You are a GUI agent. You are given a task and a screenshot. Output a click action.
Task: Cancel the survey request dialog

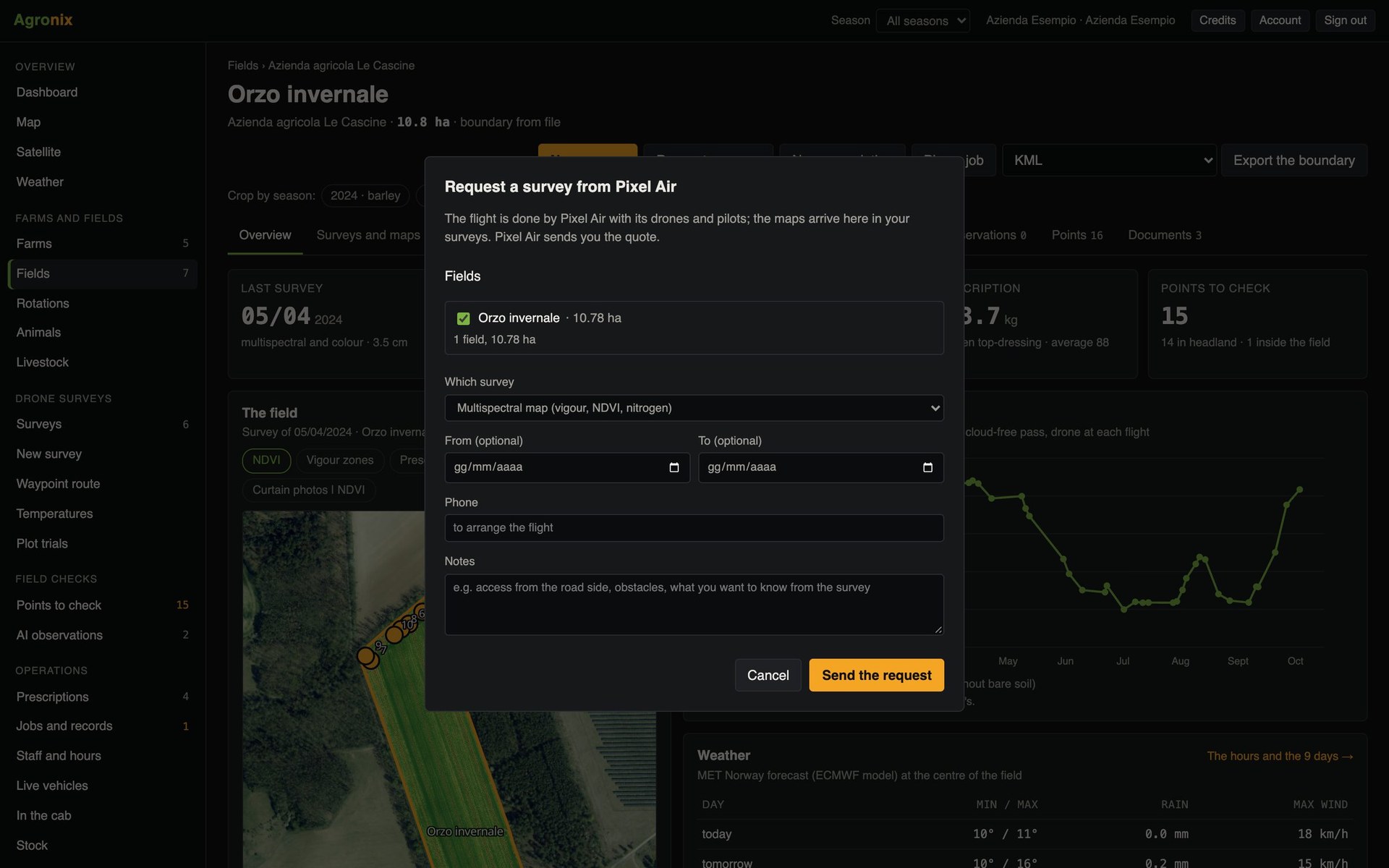point(768,675)
